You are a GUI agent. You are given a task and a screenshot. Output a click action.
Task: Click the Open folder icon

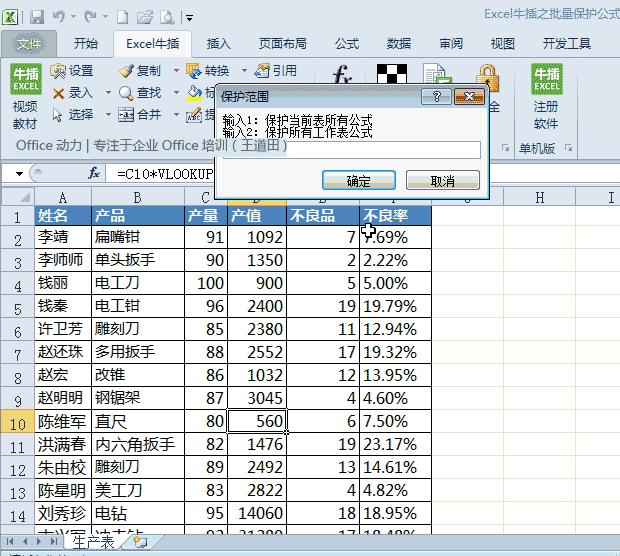[144, 17]
